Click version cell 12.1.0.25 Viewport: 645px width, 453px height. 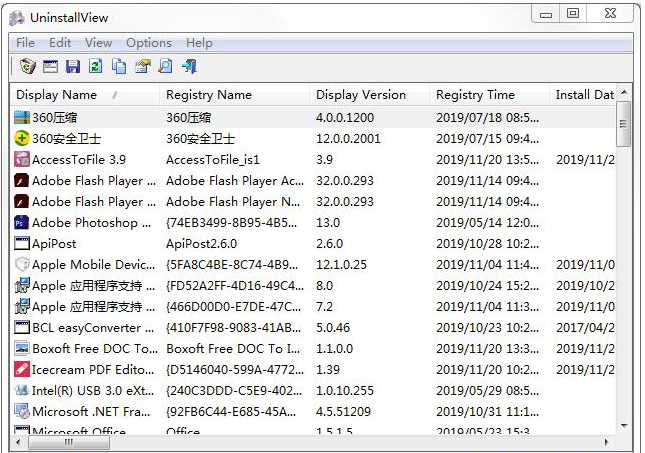(341, 265)
